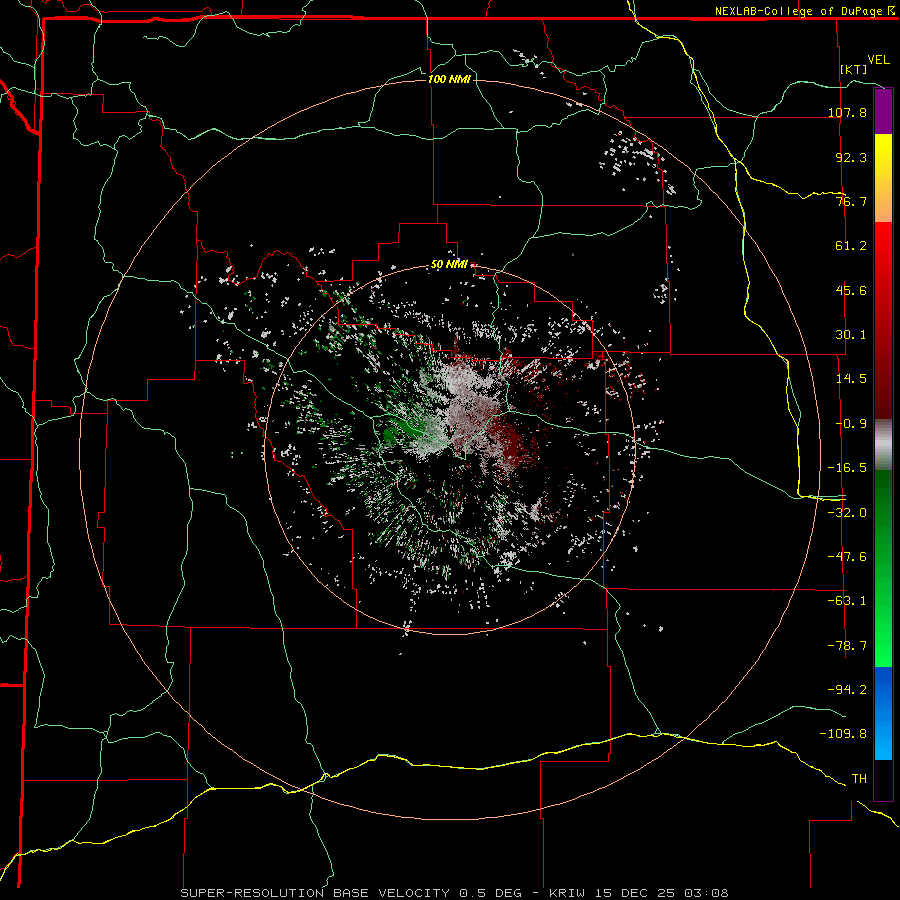Click the -63.1 velocity scale value

tap(847, 601)
